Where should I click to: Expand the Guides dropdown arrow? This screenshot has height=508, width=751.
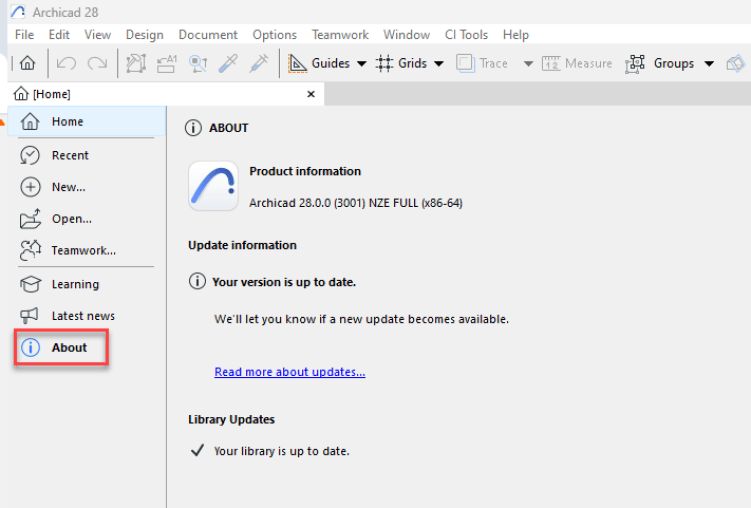coord(362,63)
